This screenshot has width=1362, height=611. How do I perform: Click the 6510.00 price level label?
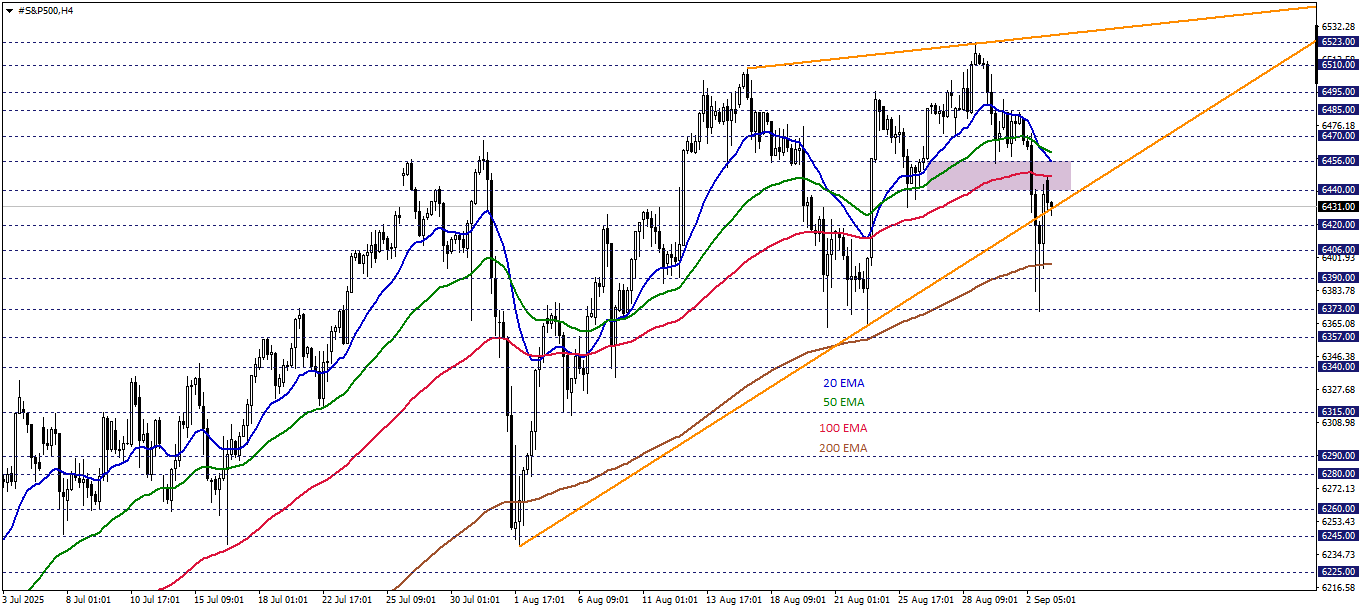coord(1338,65)
